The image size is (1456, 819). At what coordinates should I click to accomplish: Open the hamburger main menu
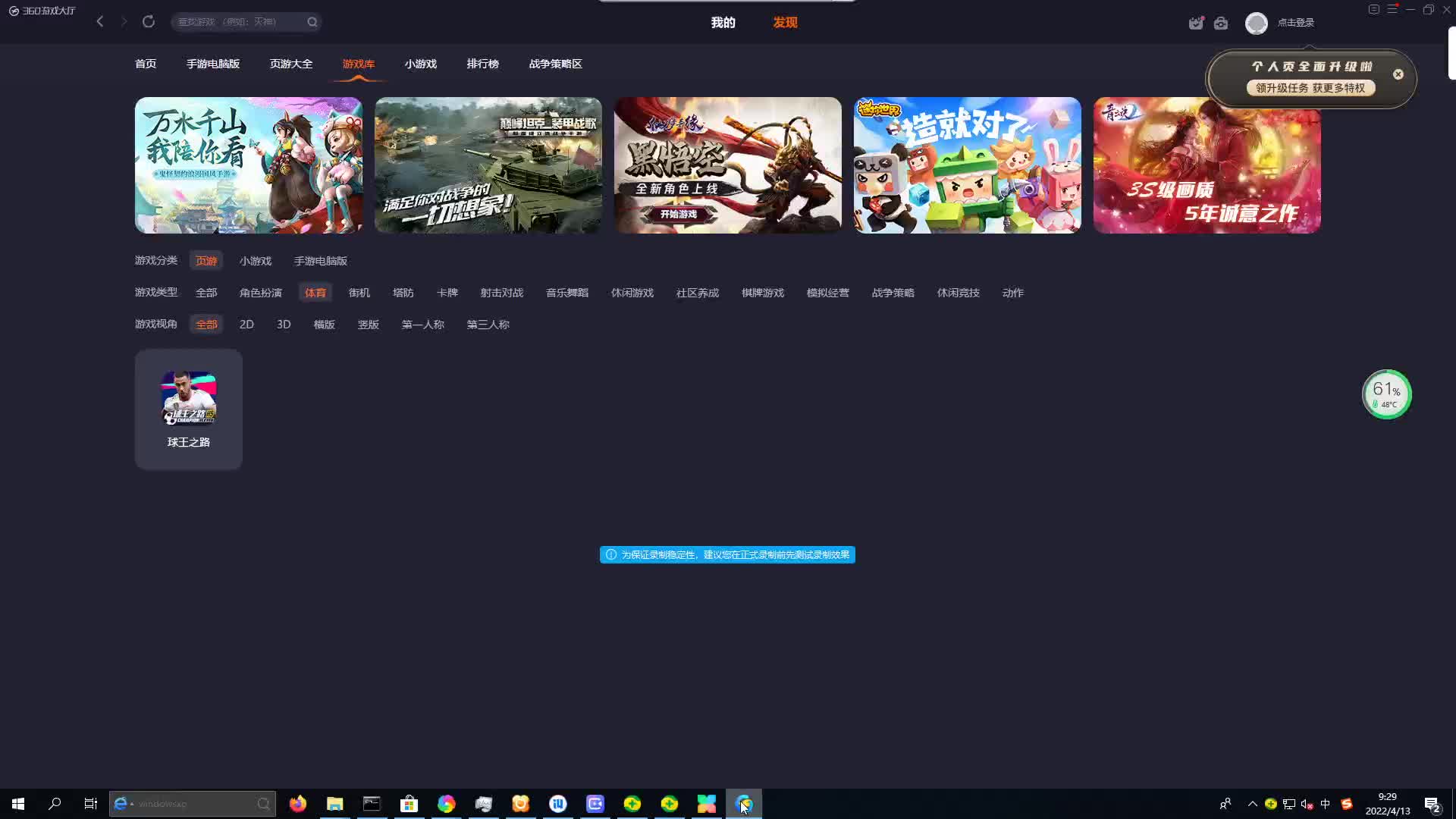click(1392, 10)
